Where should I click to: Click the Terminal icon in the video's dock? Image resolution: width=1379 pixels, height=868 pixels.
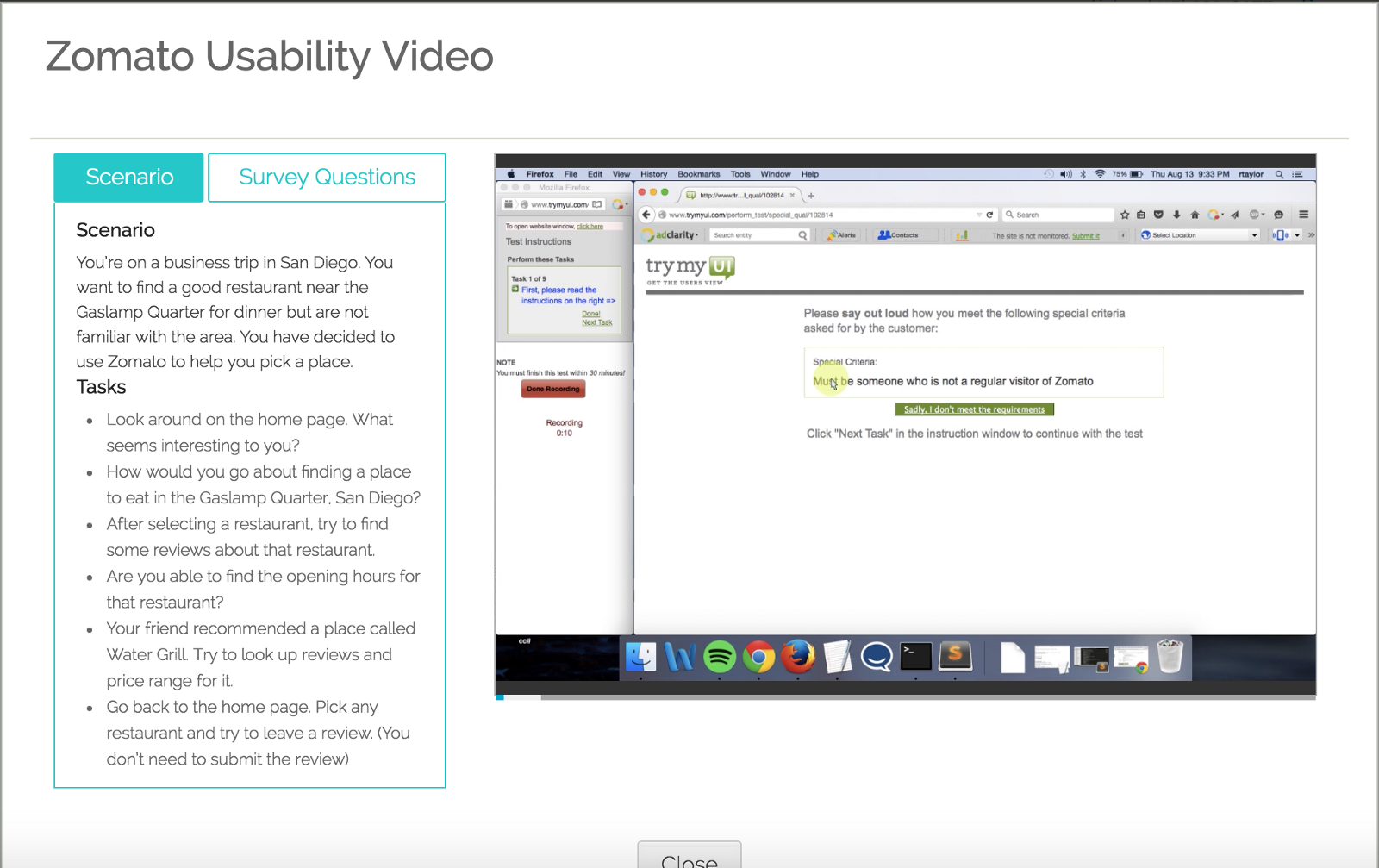(x=915, y=658)
